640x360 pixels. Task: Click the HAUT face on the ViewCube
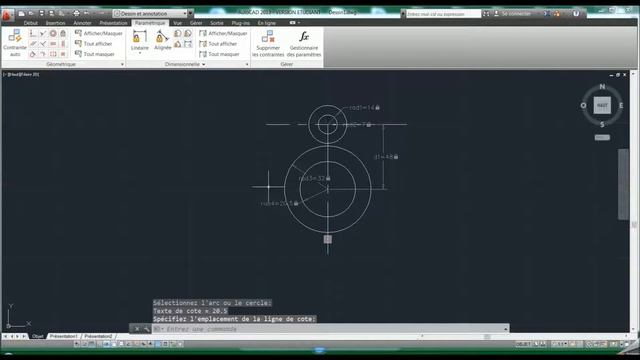point(602,105)
